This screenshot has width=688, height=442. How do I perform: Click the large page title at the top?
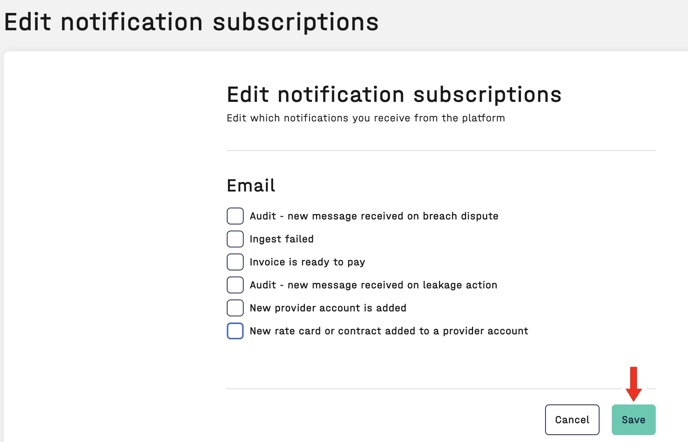(191, 21)
